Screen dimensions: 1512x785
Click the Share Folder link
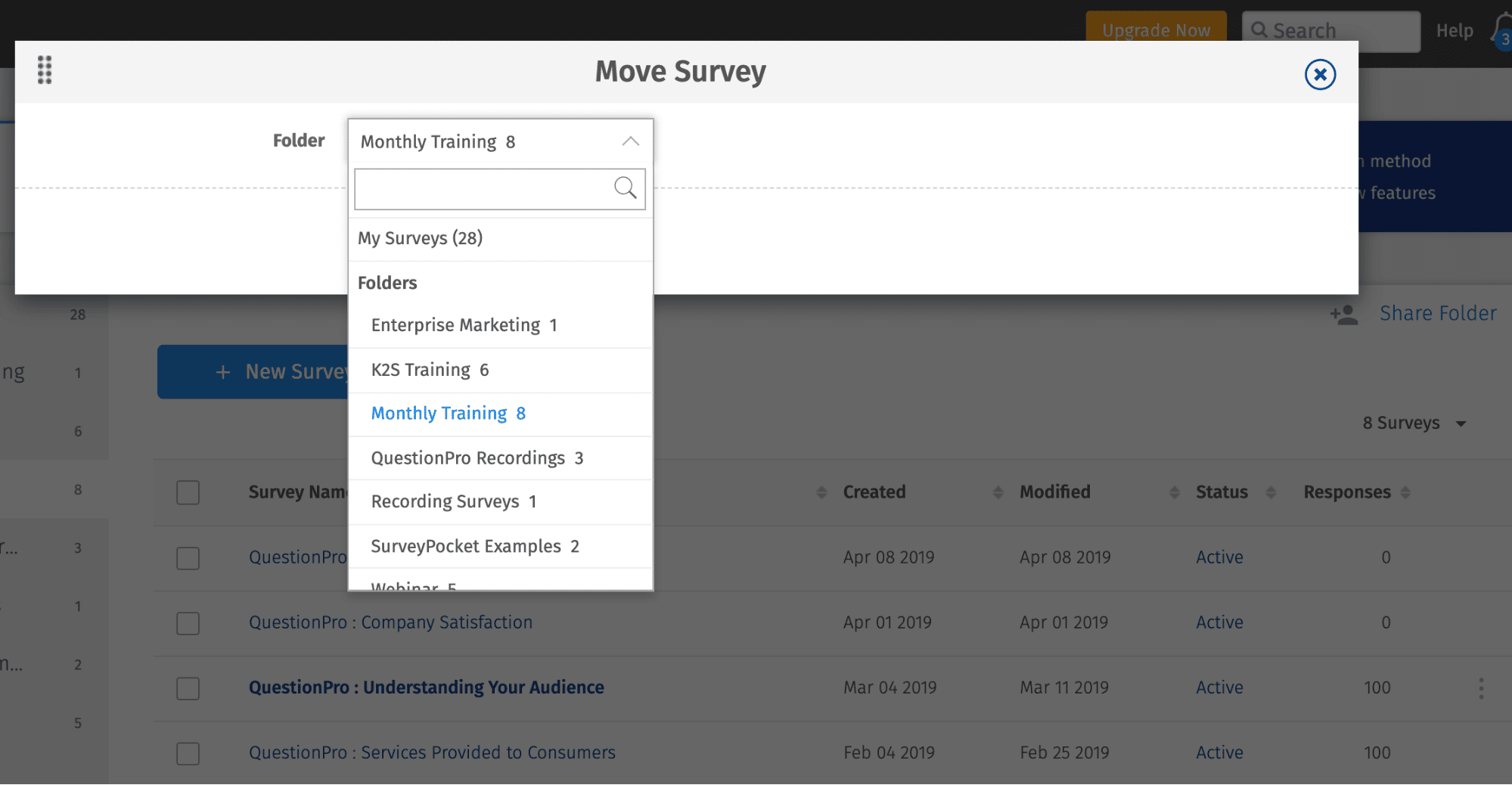click(1438, 314)
